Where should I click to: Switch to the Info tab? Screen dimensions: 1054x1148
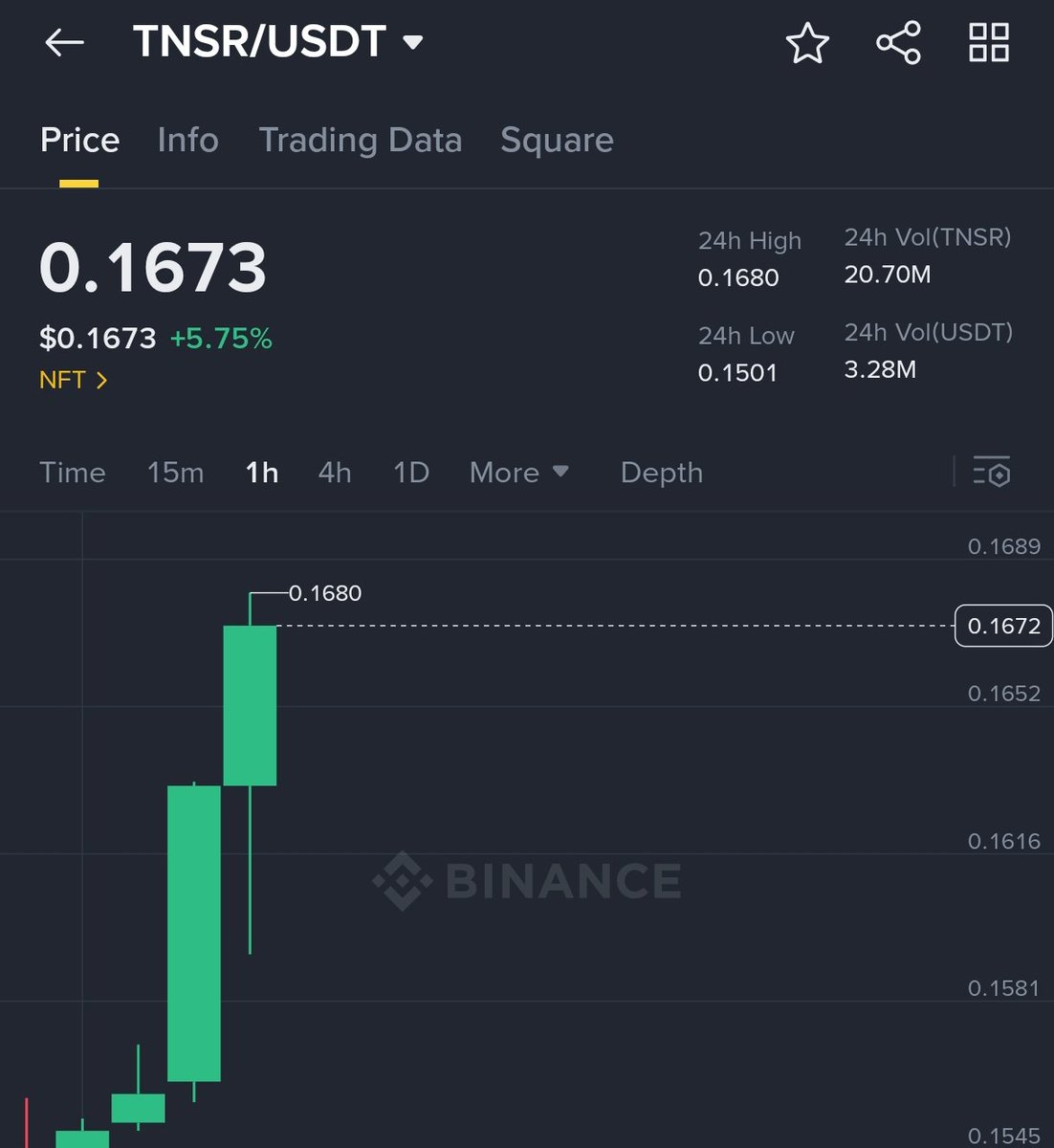point(187,141)
